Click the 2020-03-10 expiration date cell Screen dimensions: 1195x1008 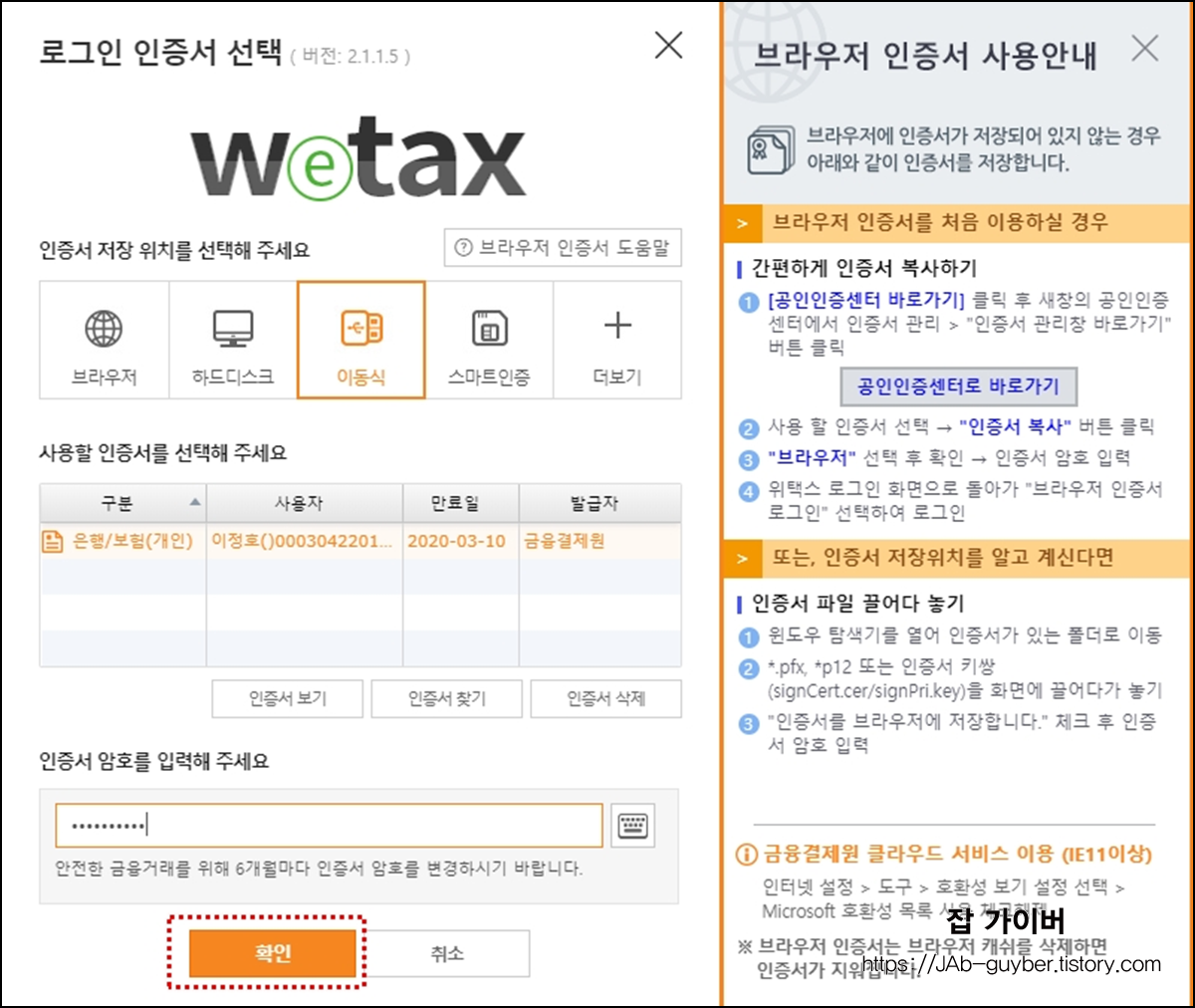[x=457, y=541]
